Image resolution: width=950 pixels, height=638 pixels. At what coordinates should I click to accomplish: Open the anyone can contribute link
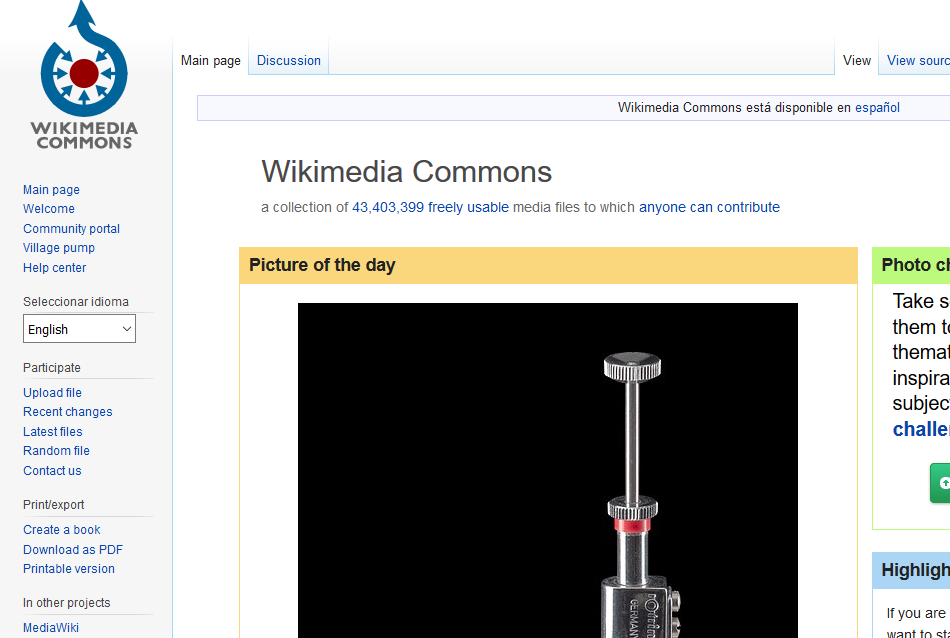(709, 207)
